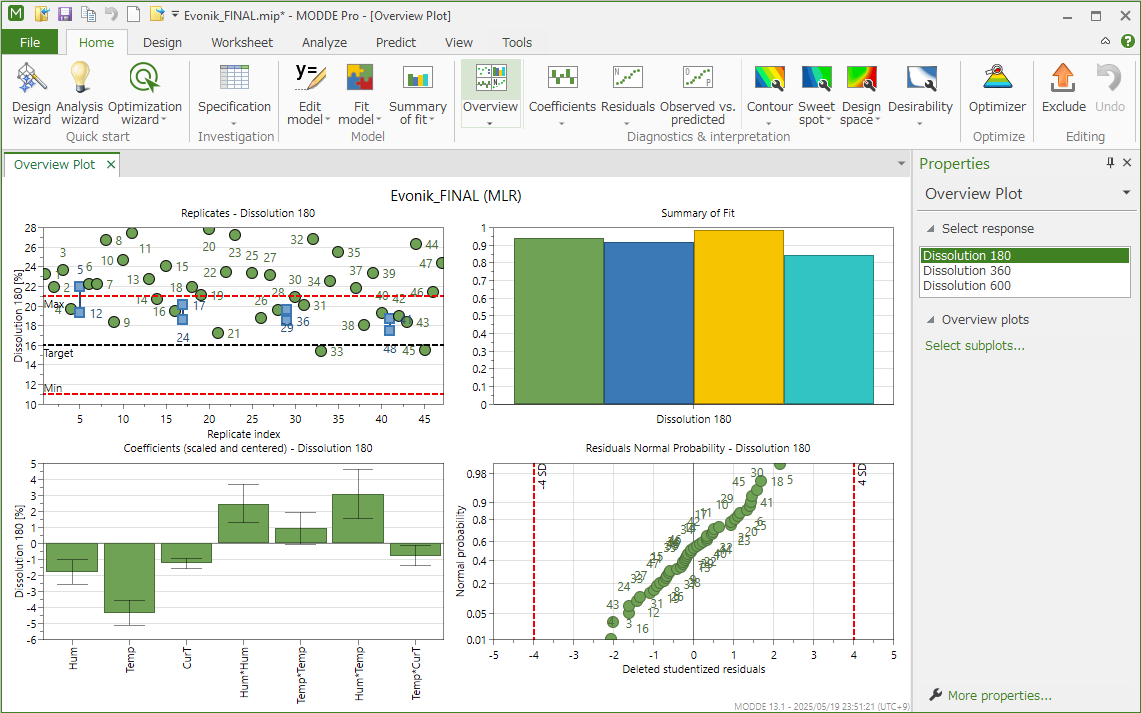Expand the Specification dropdown arrow
The height and width of the screenshot is (713, 1141).
click(234, 123)
